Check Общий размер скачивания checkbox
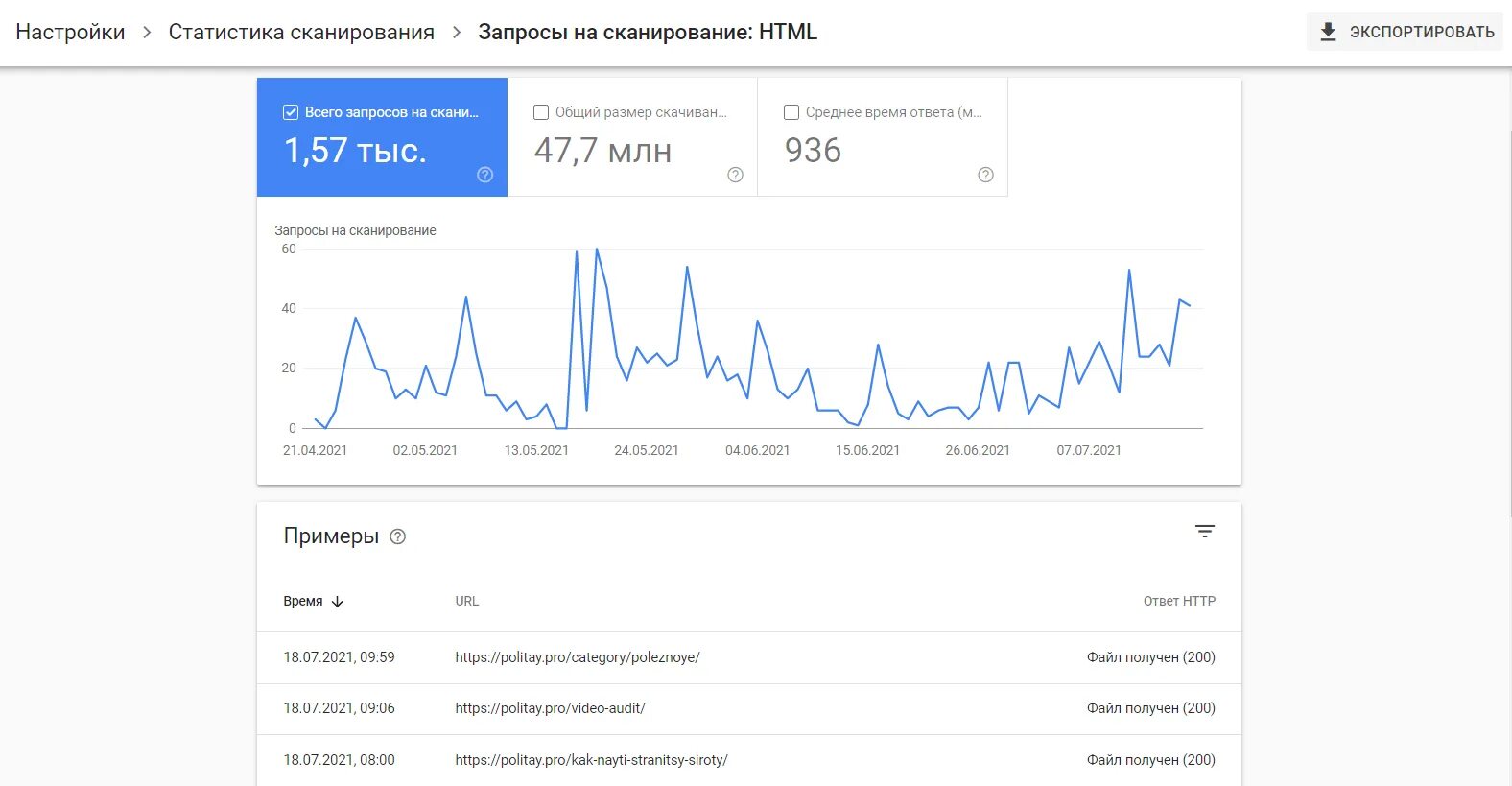The width and height of the screenshot is (1512, 786). pos(541,112)
